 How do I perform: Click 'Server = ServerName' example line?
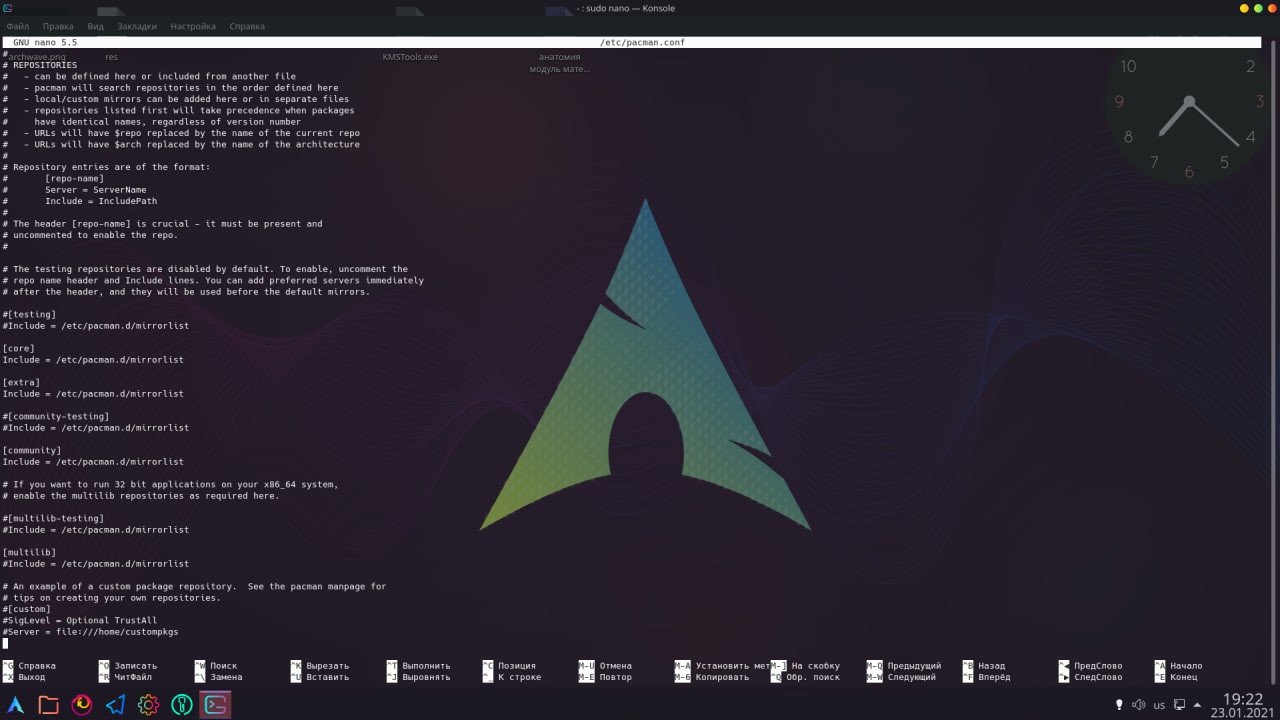pos(96,189)
